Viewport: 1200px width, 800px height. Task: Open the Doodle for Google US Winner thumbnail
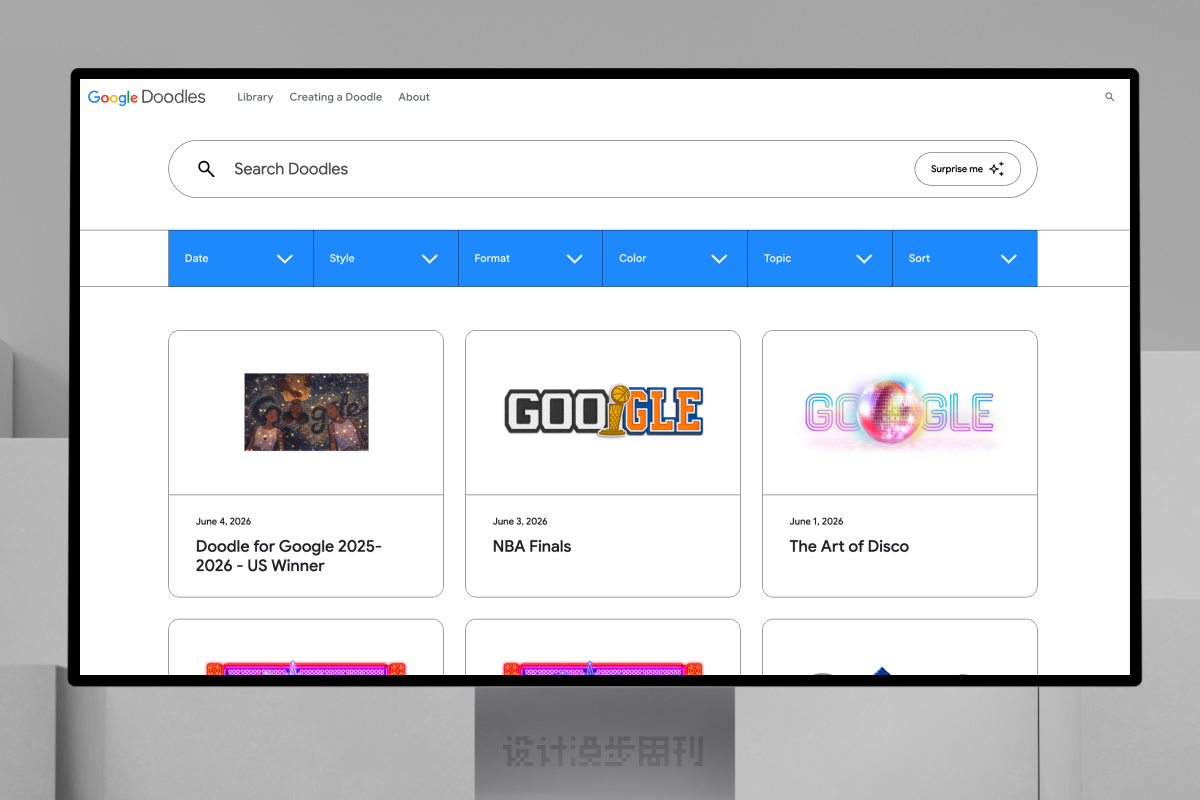click(x=306, y=412)
